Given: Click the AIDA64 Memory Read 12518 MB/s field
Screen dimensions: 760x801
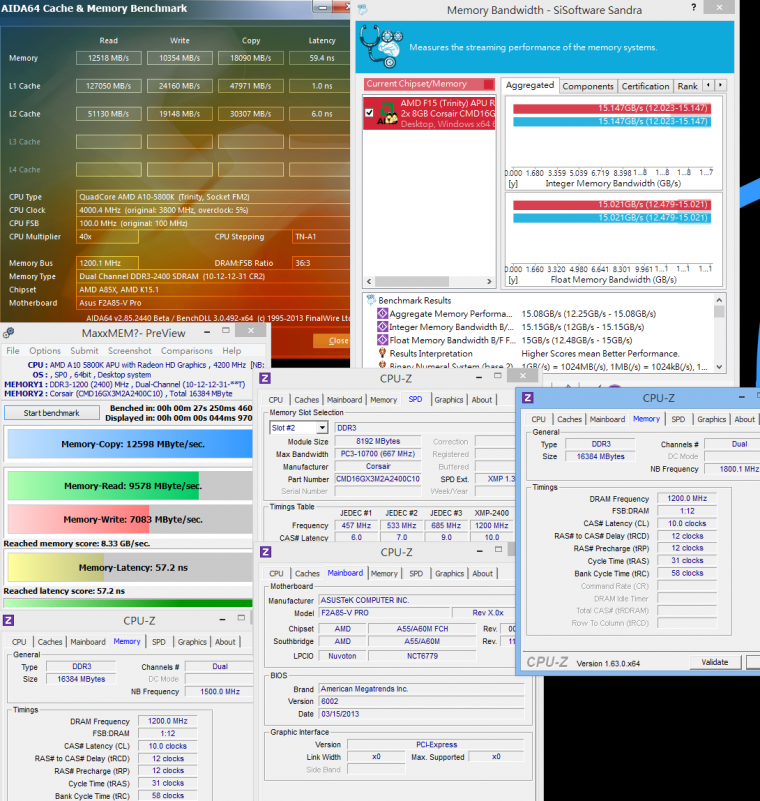Looking at the screenshot, I should 109,58.
